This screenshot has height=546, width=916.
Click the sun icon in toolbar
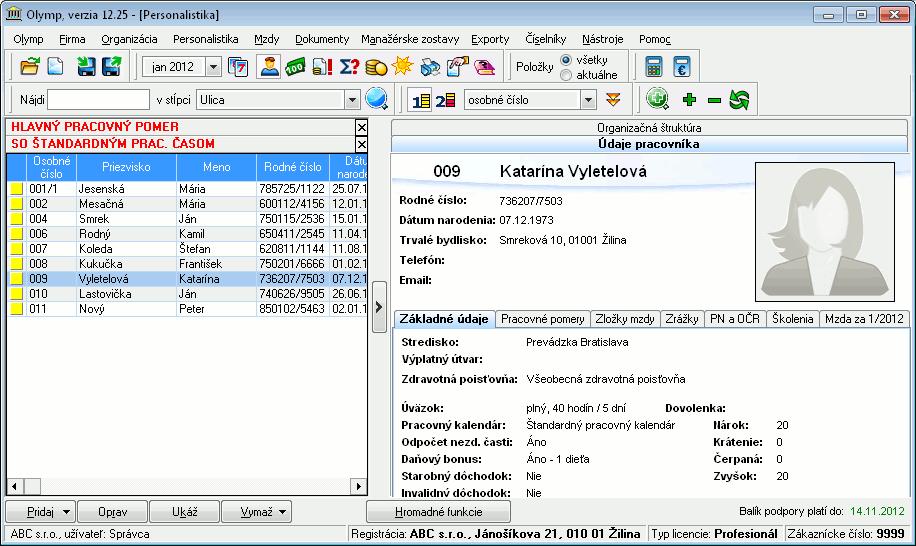click(x=402, y=65)
